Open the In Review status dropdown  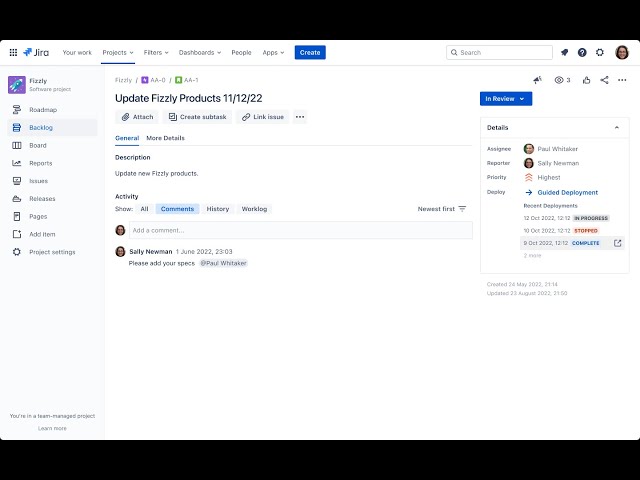tap(506, 99)
